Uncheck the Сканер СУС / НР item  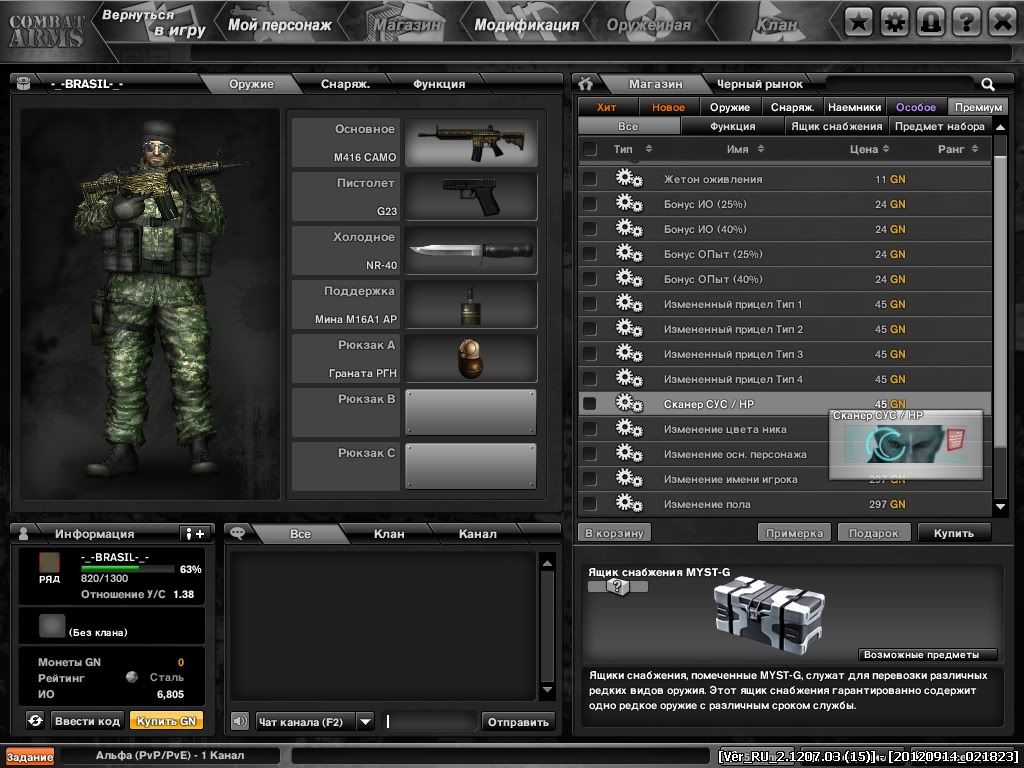[591, 404]
